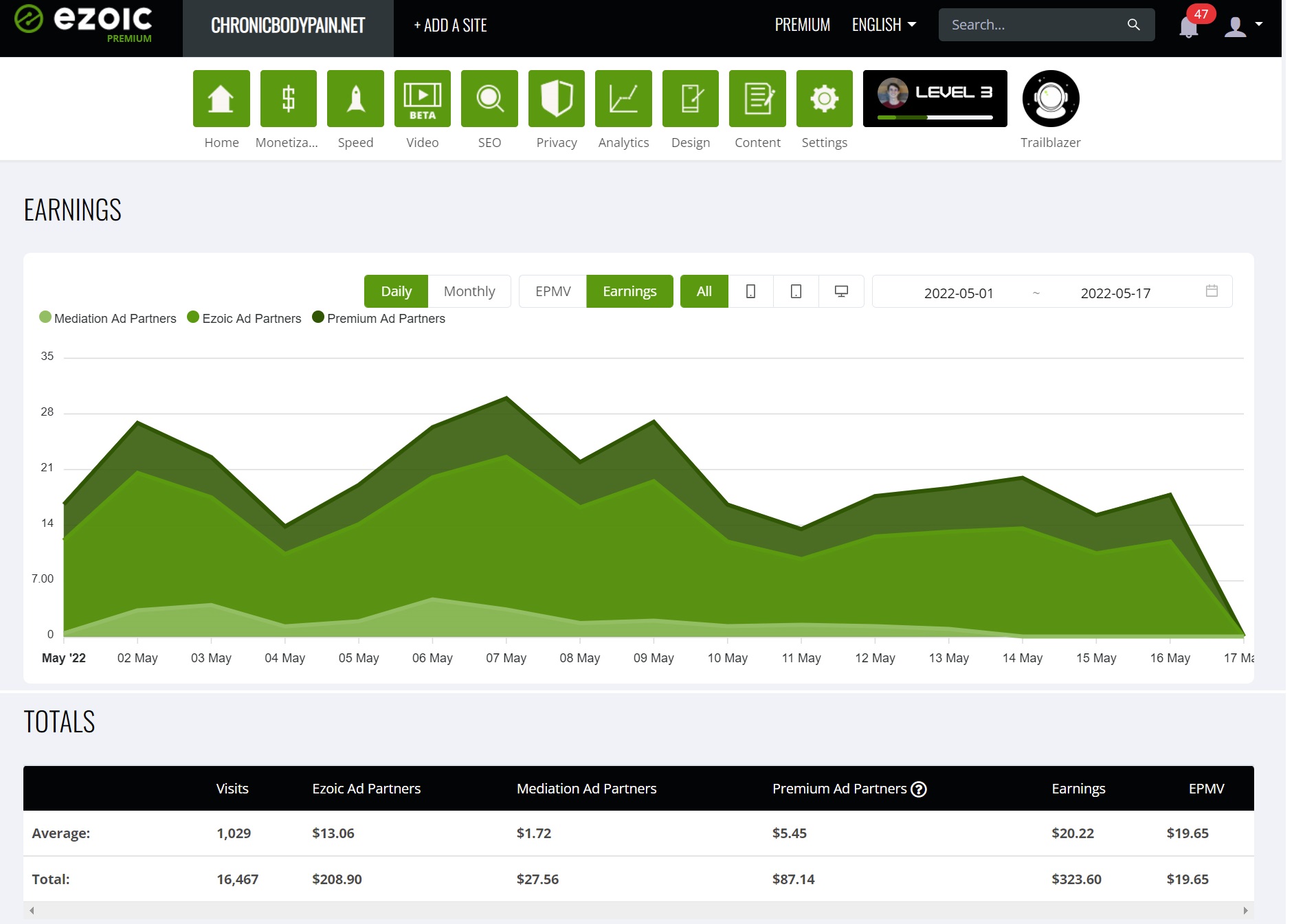
Task: Expand the user account dropdown arrow
Action: pyautogui.click(x=1259, y=24)
